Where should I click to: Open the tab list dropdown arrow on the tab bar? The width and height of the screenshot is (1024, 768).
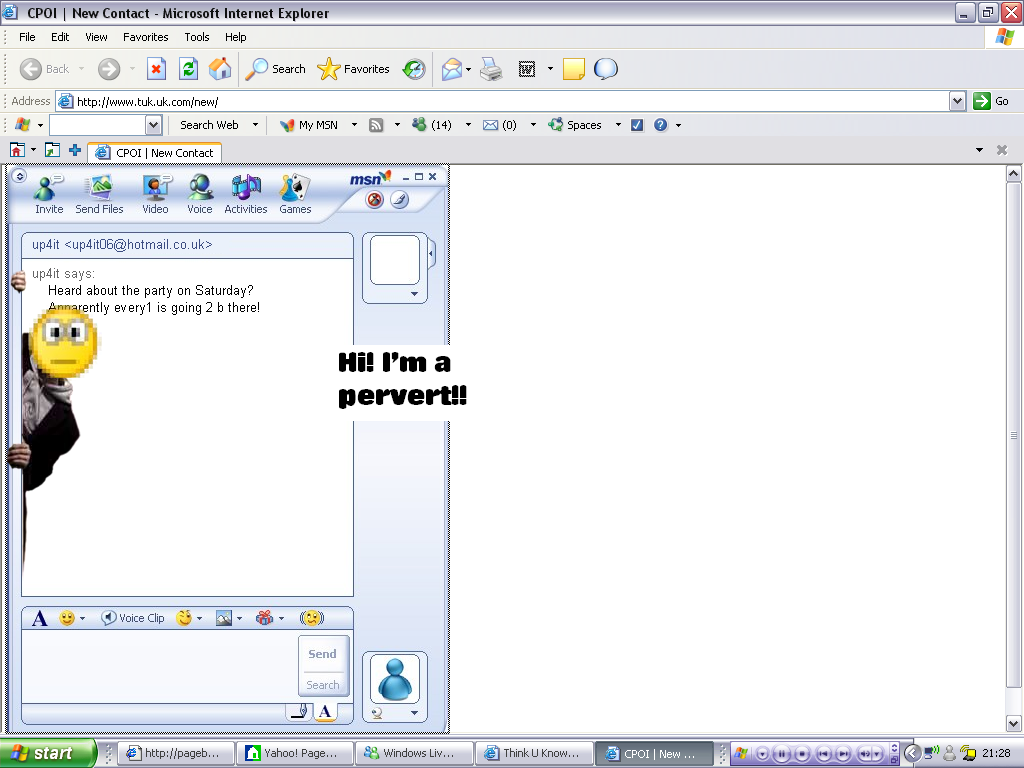(x=979, y=150)
